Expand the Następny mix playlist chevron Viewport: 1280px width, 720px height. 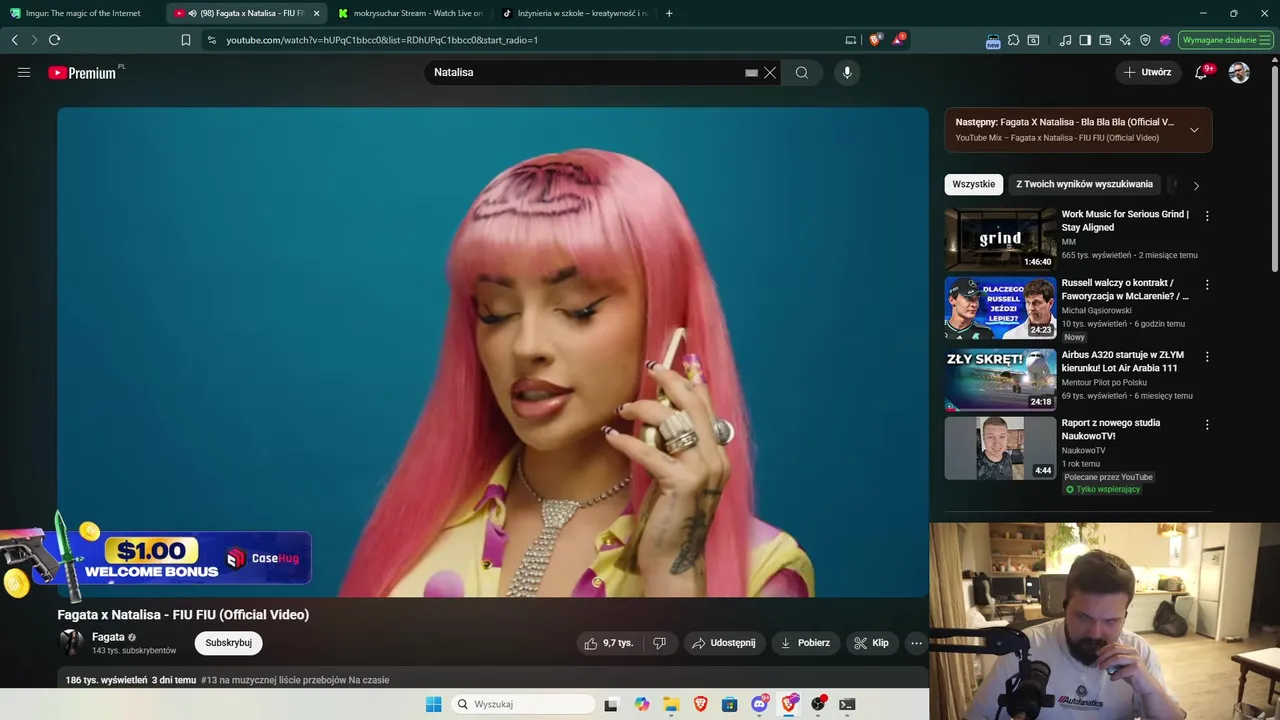pyautogui.click(x=1194, y=130)
